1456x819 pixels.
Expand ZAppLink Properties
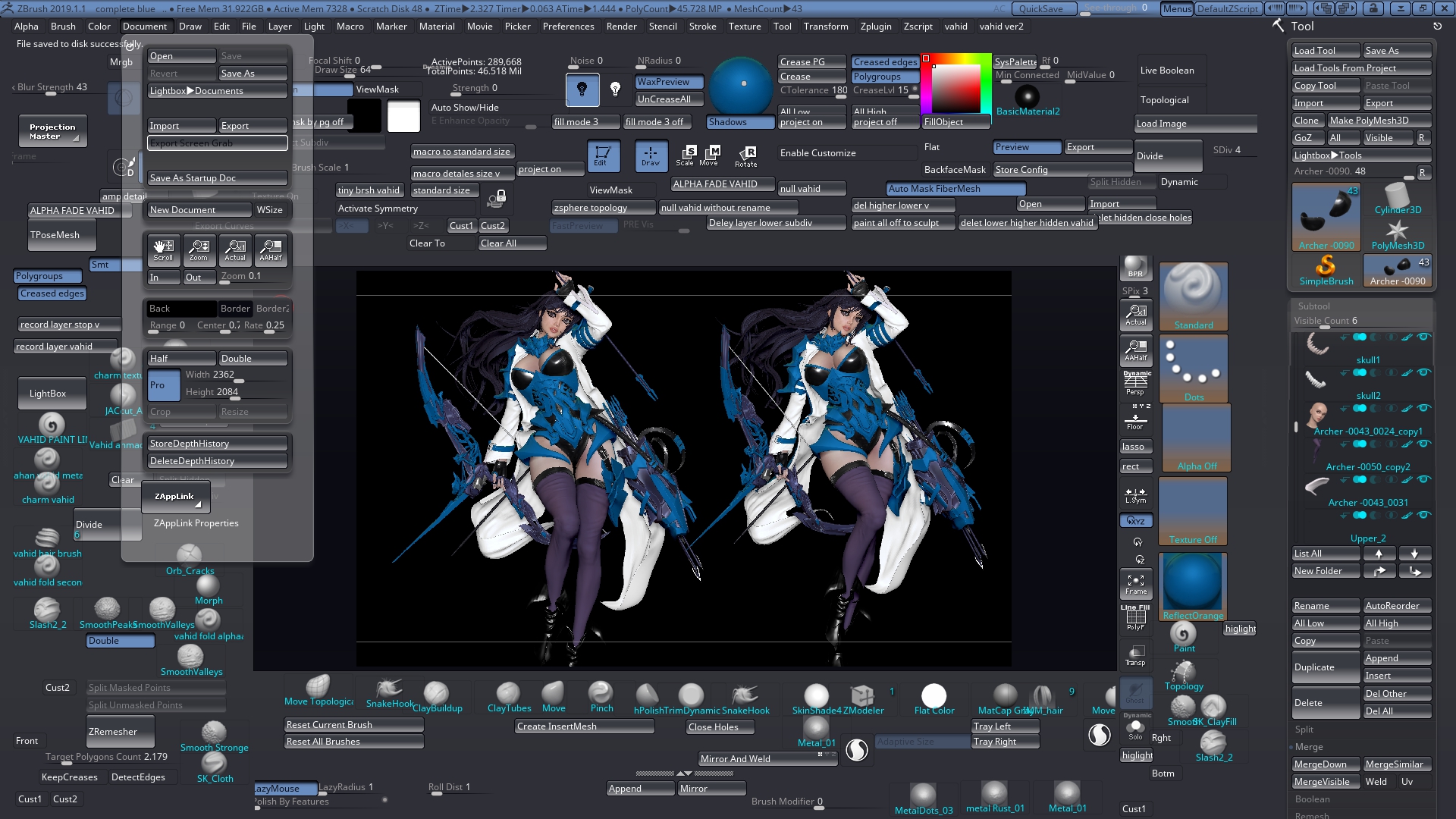[196, 523]
